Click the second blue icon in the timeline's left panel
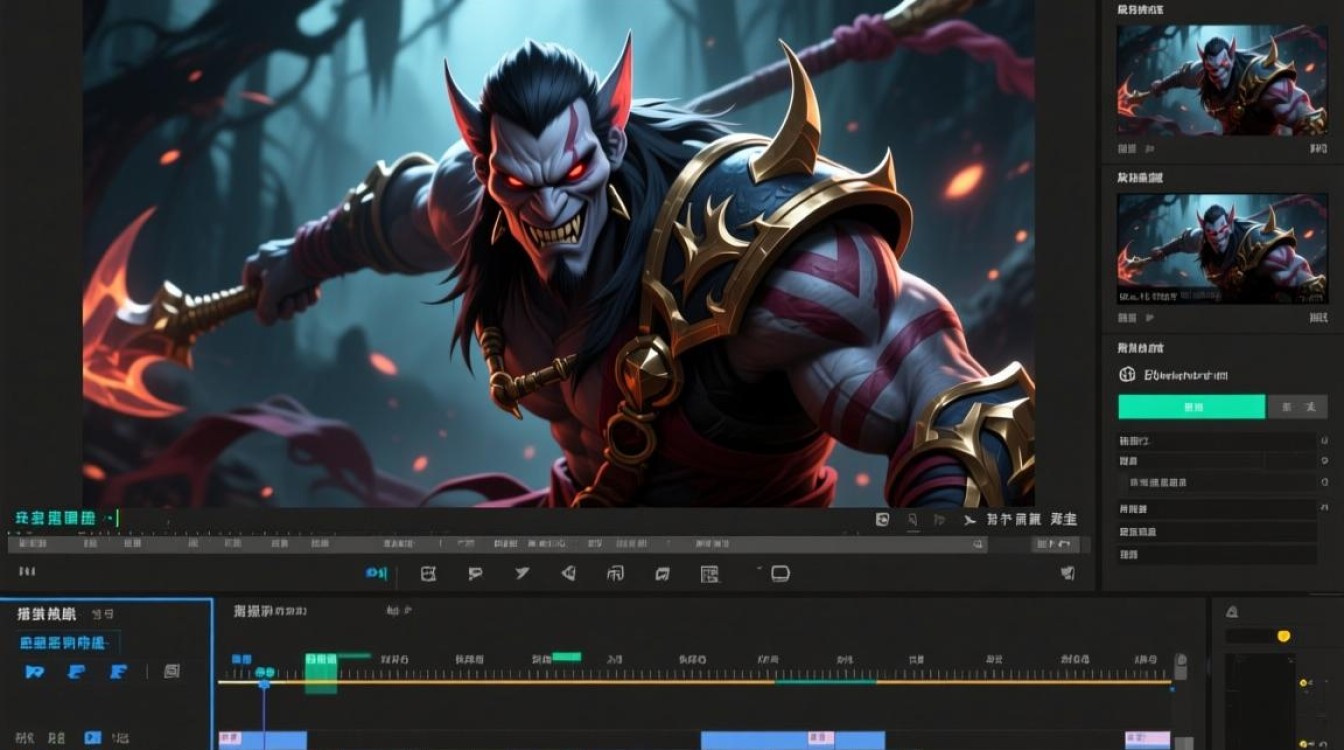1344x750 pixels. click(x=76, y=671)
